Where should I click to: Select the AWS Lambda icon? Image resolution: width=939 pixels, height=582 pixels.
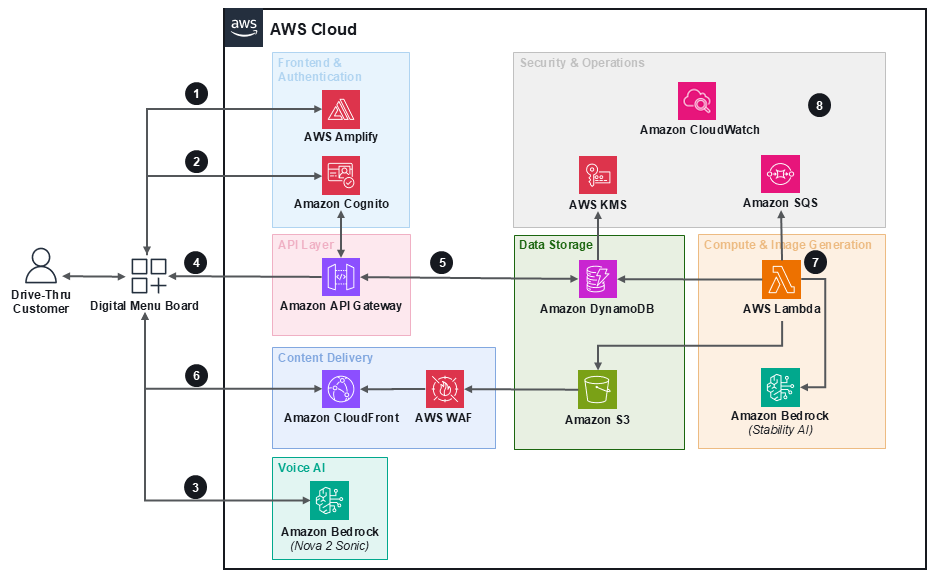[781, 278]
